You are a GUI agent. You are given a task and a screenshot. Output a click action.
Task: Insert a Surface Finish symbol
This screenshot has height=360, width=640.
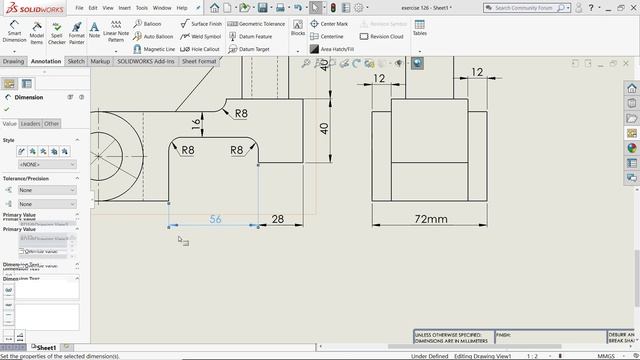pyautogui.click(x=201, y=24)
